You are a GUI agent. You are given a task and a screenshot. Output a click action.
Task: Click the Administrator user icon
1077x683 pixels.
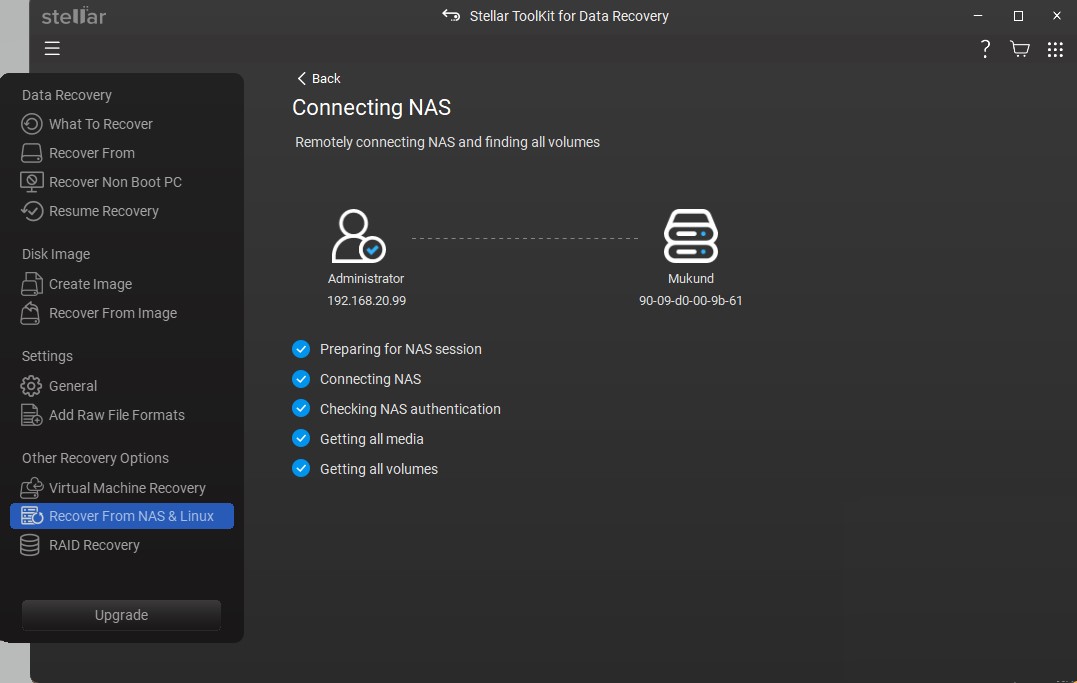[x=358, y=236]
